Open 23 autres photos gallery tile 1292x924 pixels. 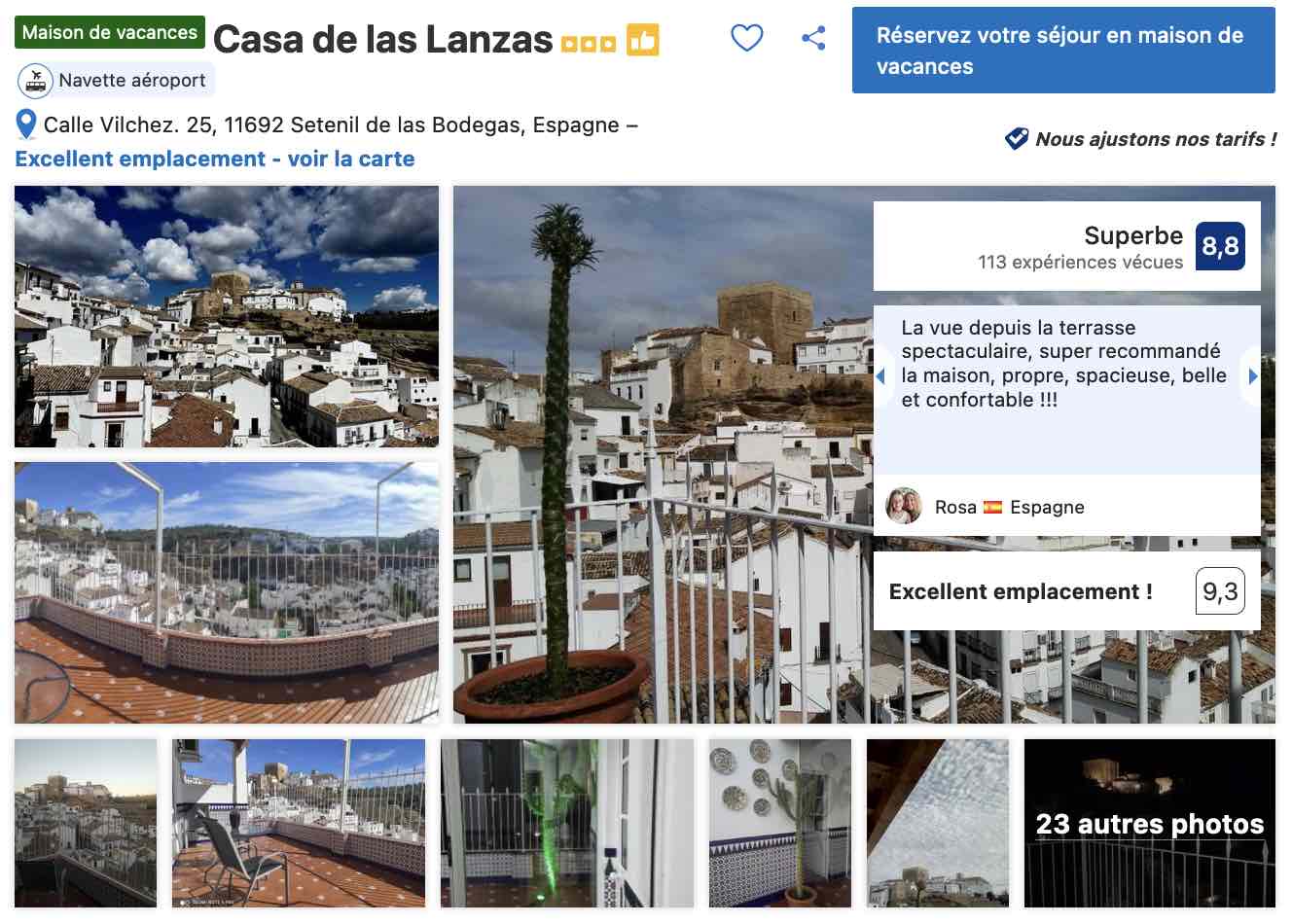(x=1149, y=823)
